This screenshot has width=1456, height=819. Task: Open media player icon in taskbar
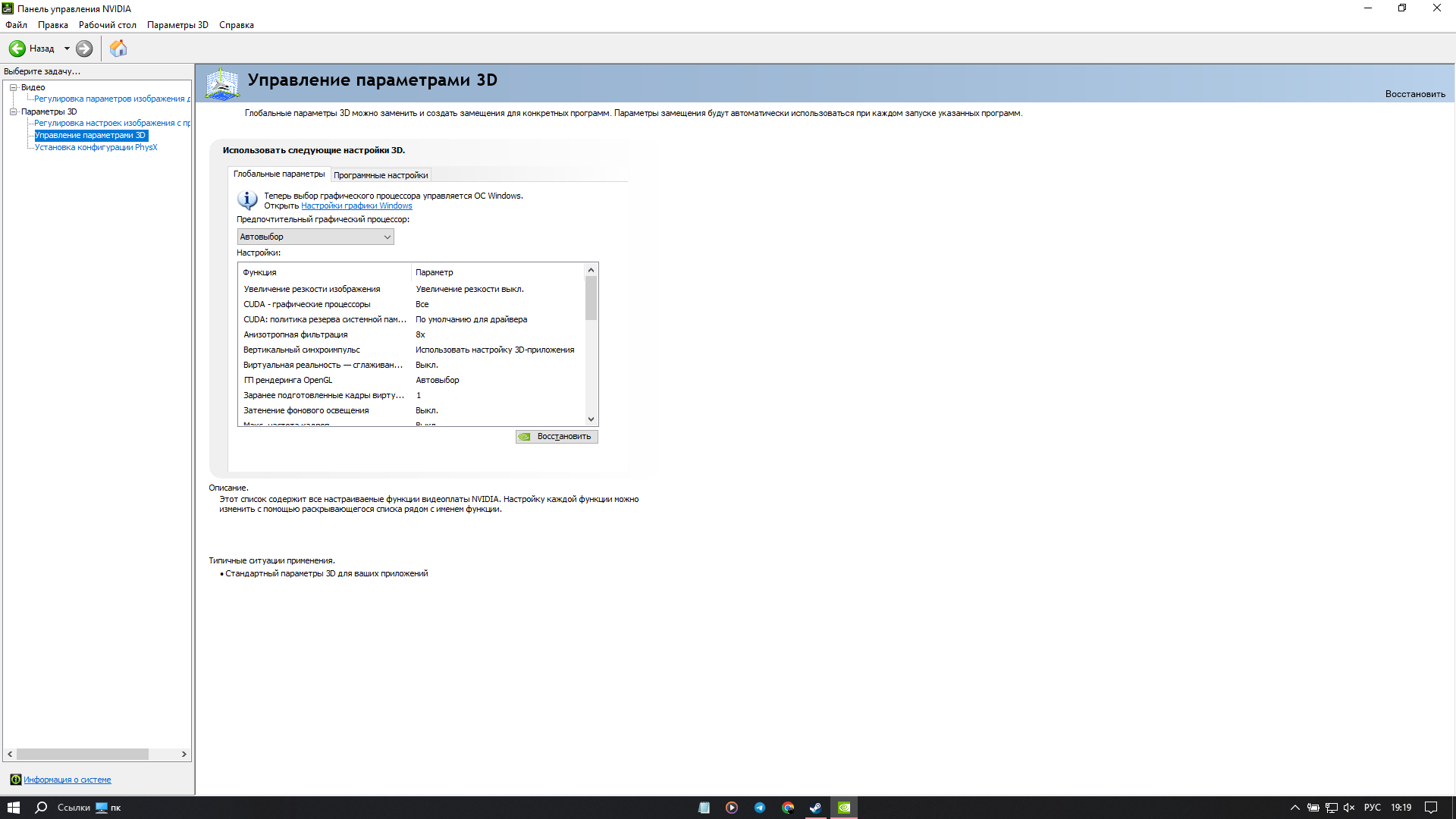tap(732, 808)
